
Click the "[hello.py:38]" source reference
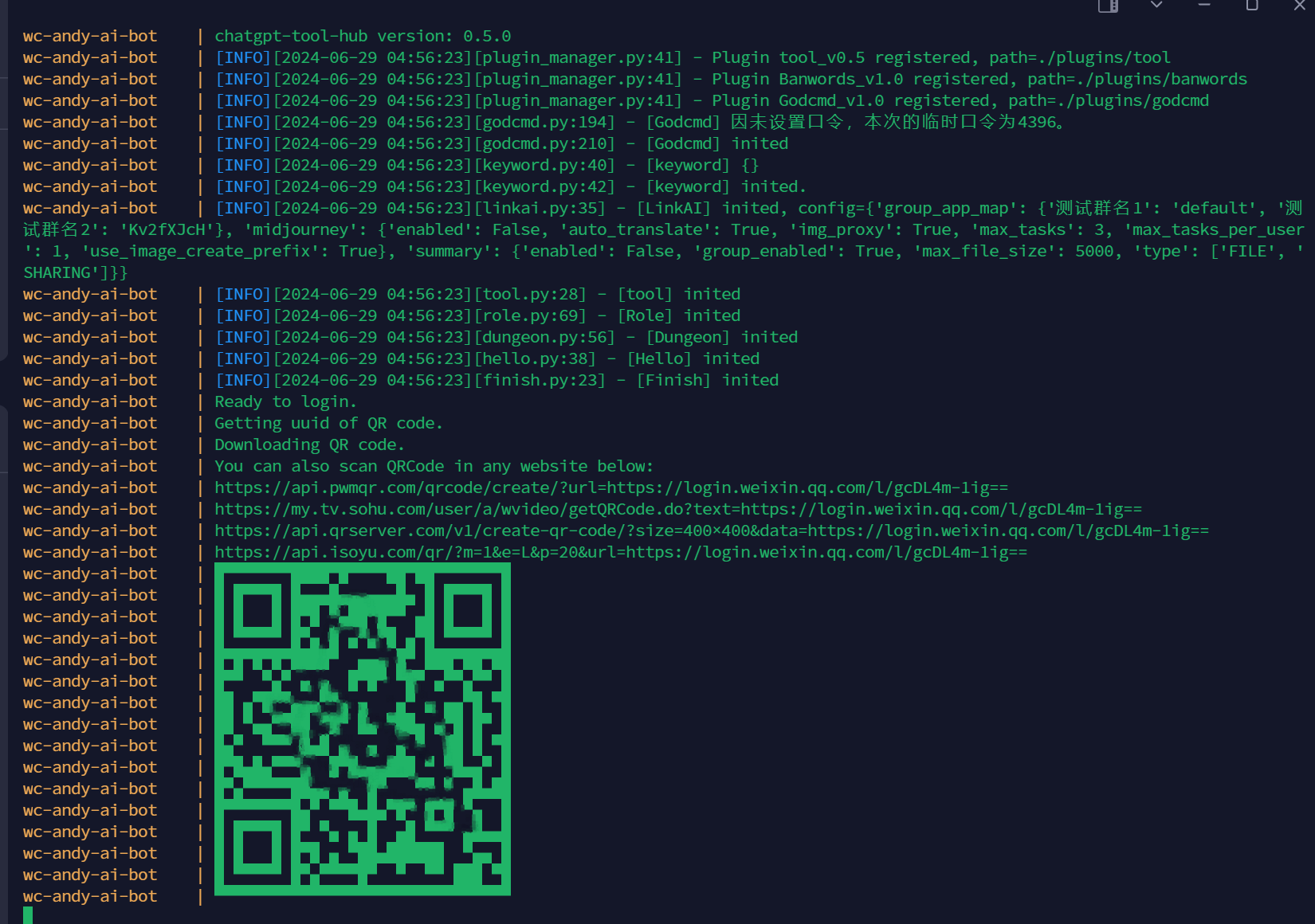[536, 358]
